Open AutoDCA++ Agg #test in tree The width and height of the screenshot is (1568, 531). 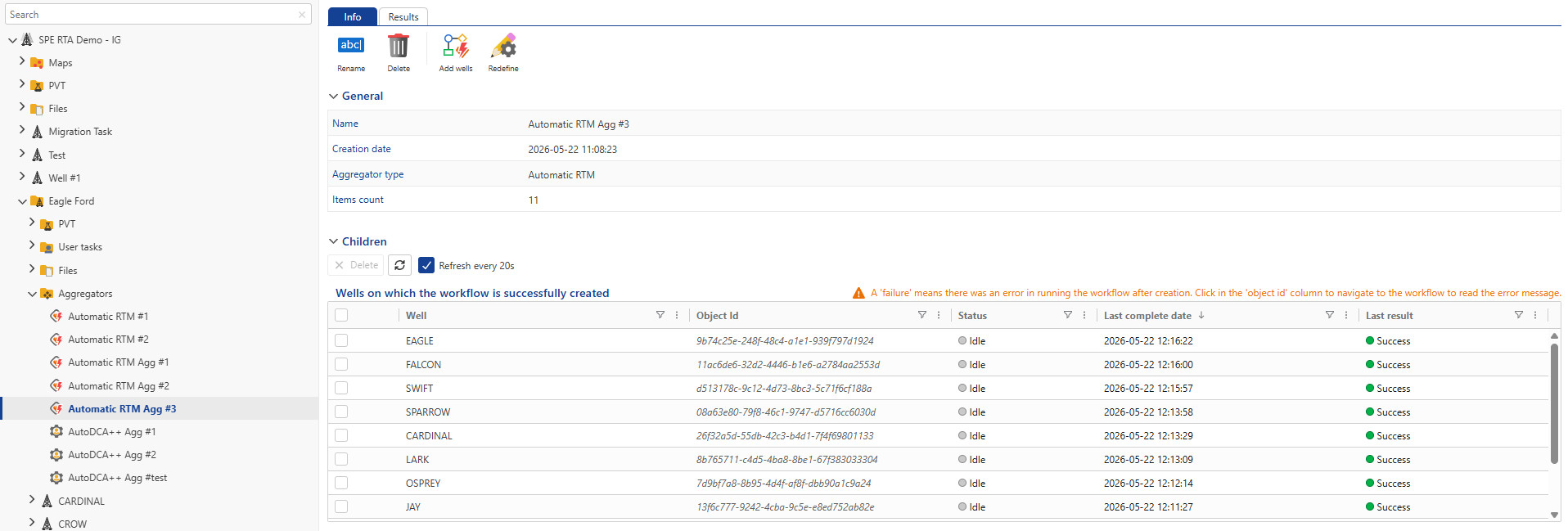(118, 478)
